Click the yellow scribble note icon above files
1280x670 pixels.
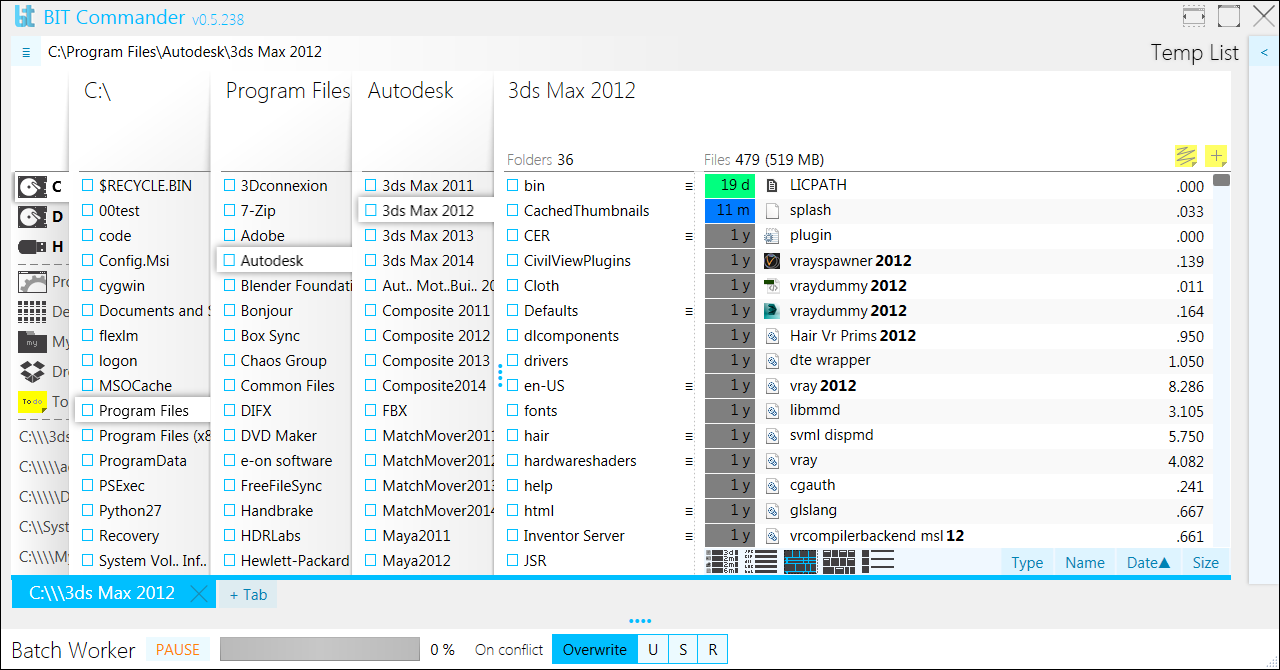1186,157
